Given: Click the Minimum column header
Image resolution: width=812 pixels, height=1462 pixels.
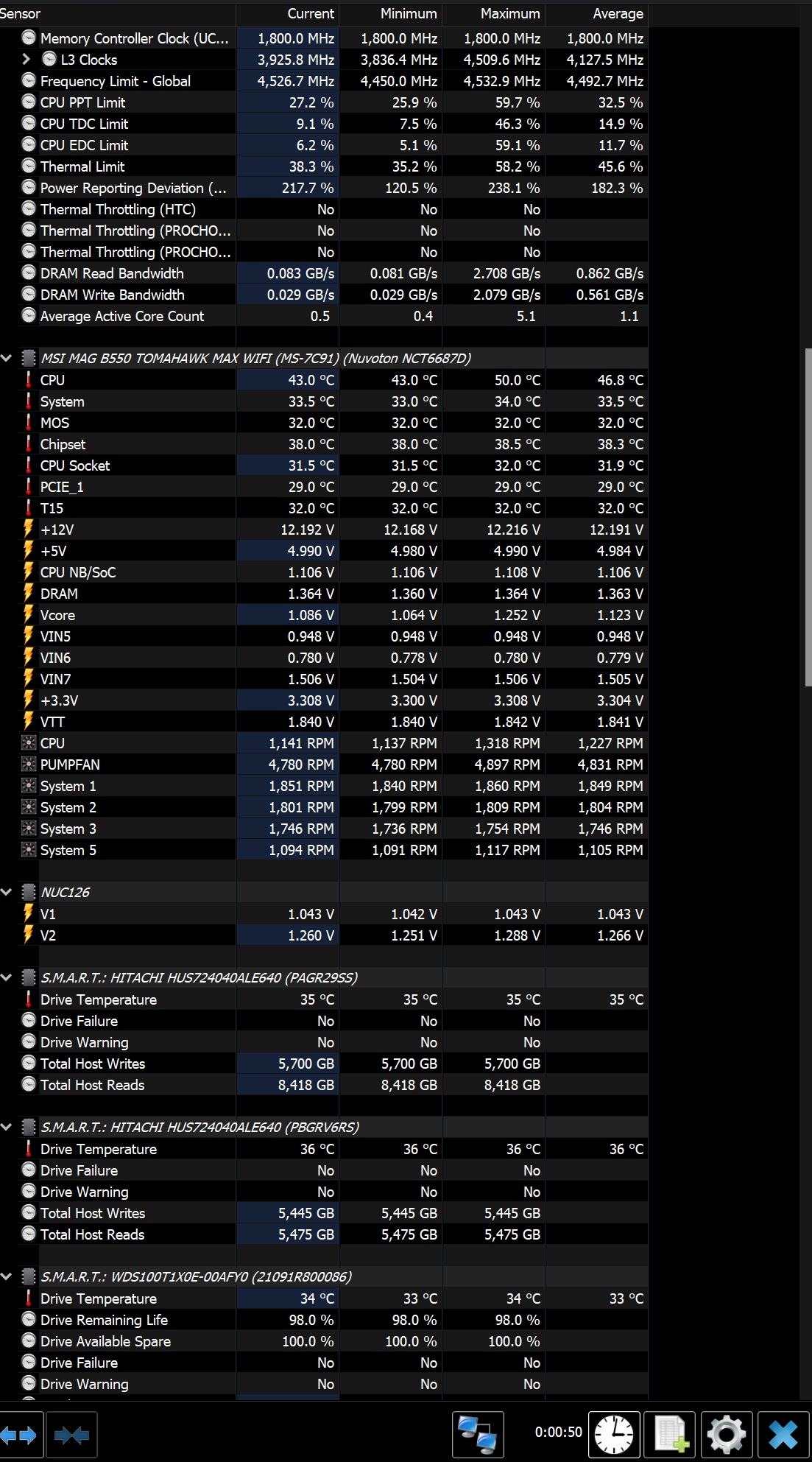Looking at the screenshot, I should [x=390, y=13].
